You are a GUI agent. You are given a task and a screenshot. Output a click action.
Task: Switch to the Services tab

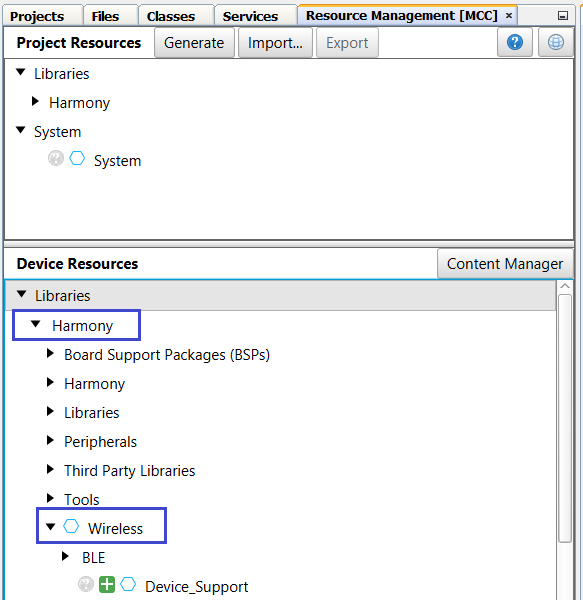251,16
